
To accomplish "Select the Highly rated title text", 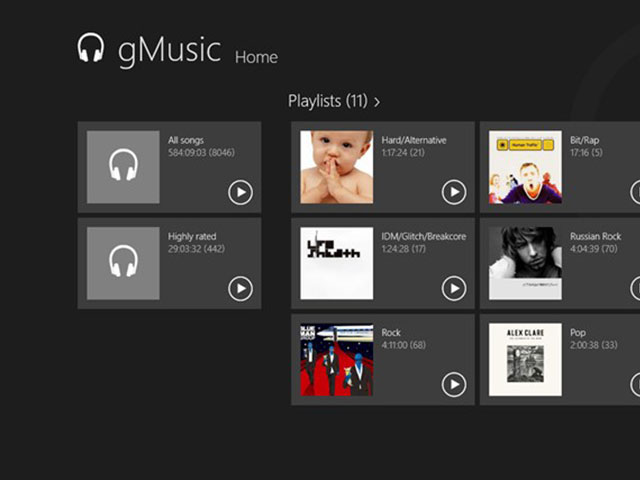I will pyautogui.click(x=192, y=237).
